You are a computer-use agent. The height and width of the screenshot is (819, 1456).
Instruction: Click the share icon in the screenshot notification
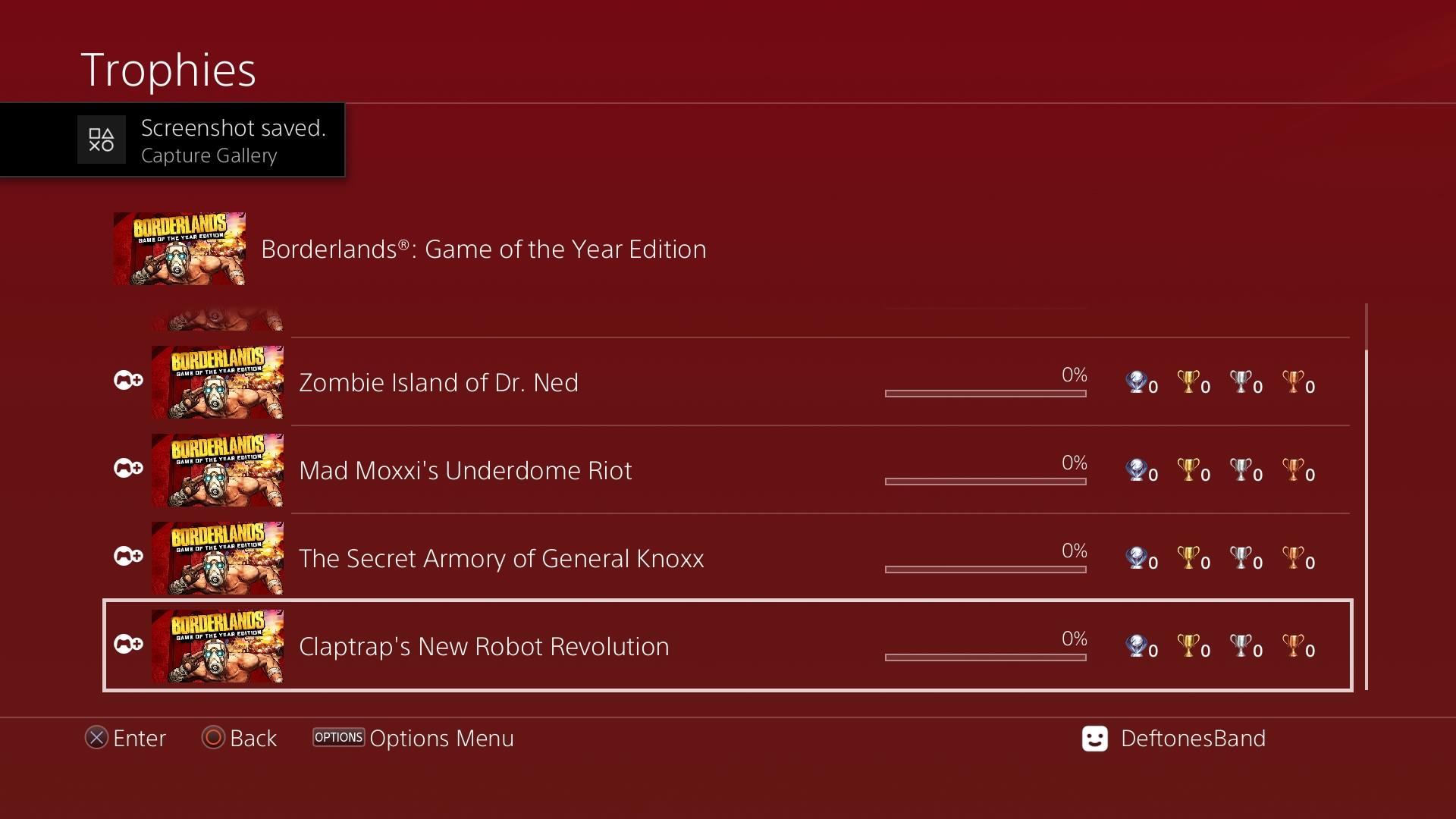[102, 140]
